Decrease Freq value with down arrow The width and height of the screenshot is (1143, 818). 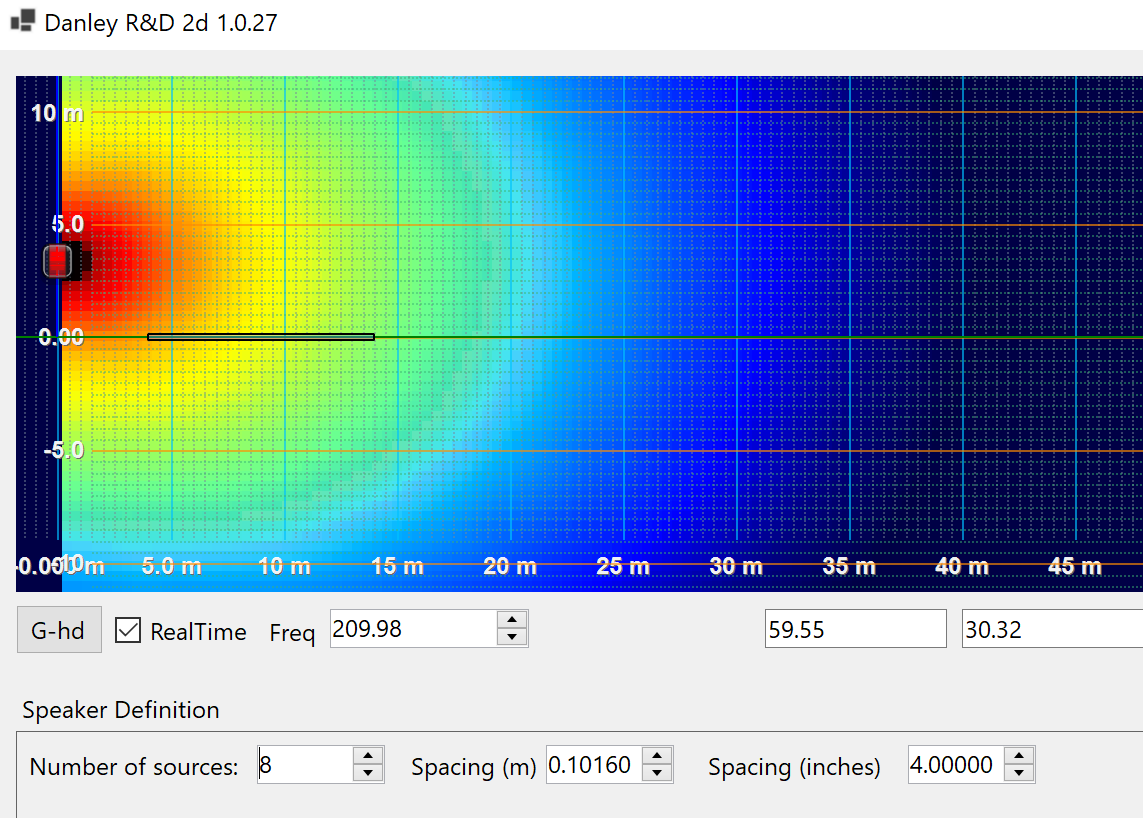pyautogui.click(x=511, y=637)
